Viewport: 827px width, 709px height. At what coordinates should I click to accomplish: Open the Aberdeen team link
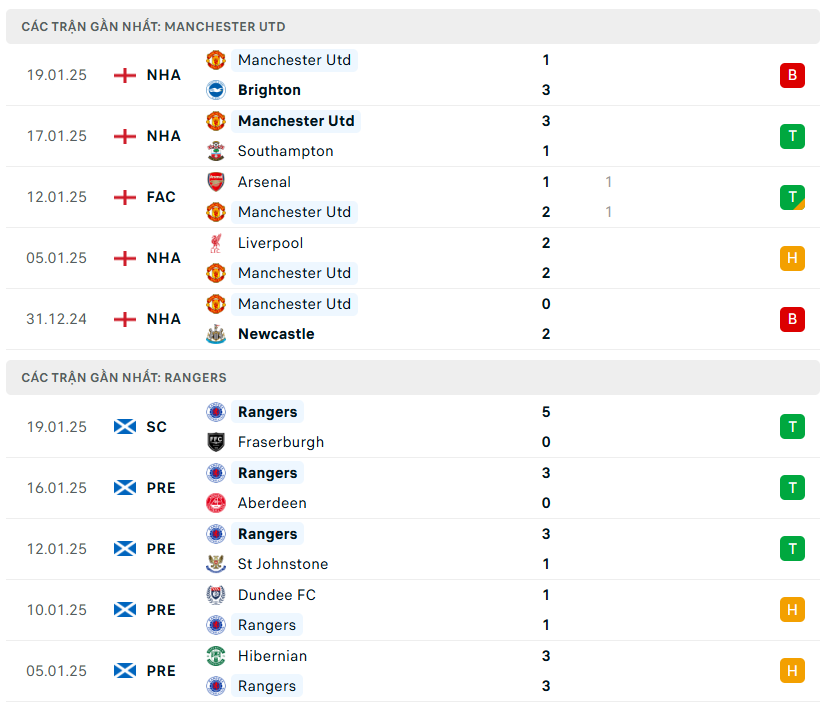click(x=272, y=503)
